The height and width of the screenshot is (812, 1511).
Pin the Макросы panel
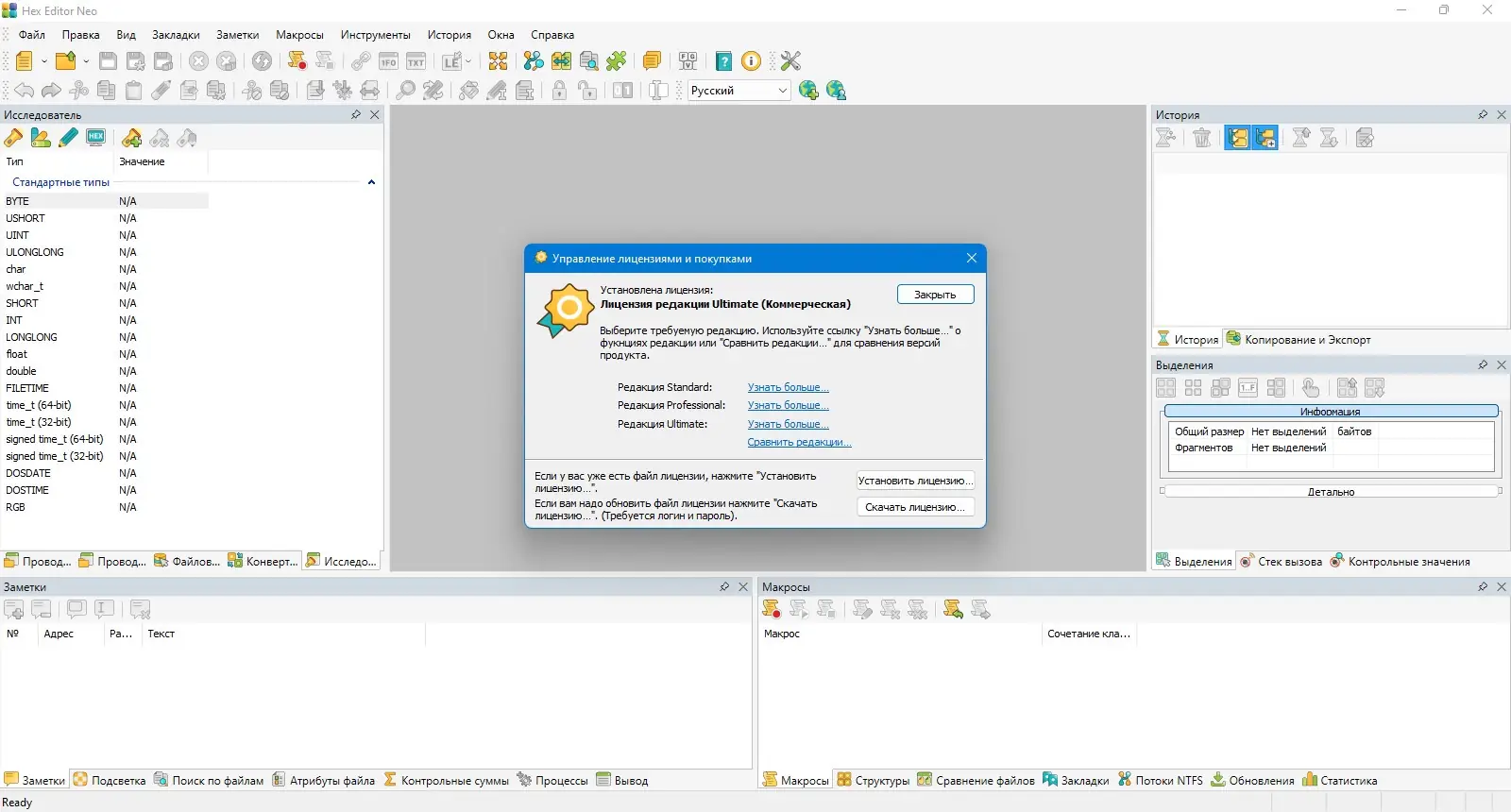coord(1483,586)
